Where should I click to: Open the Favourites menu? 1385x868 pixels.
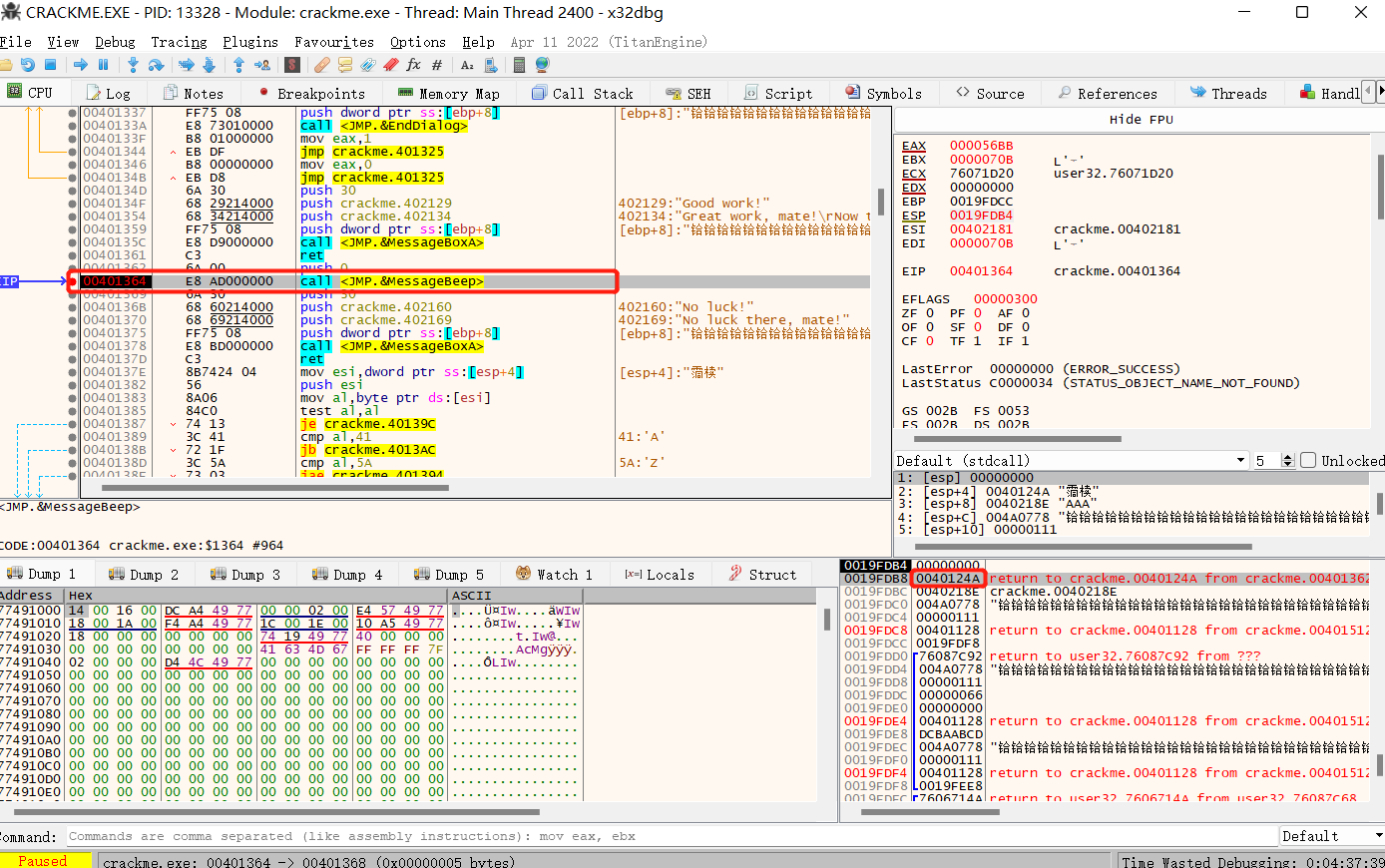tap(334, 42)
